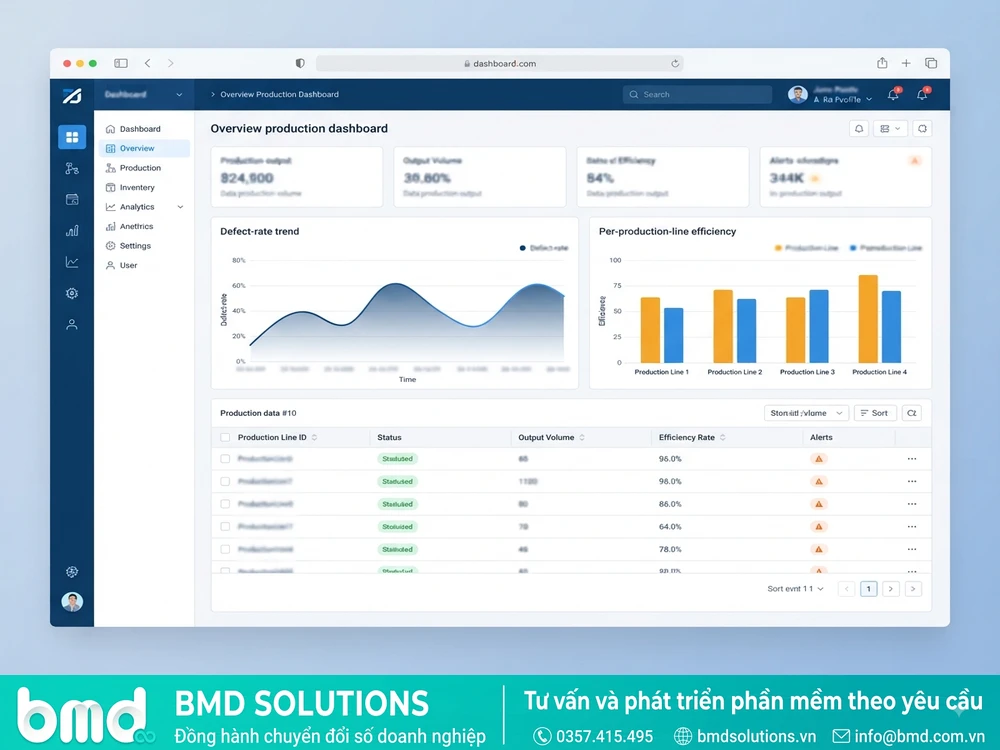The image size is (1000, 750).
Task: Open the workflow nodes icon in dark sidebar
Action: (x=72, y=168)
